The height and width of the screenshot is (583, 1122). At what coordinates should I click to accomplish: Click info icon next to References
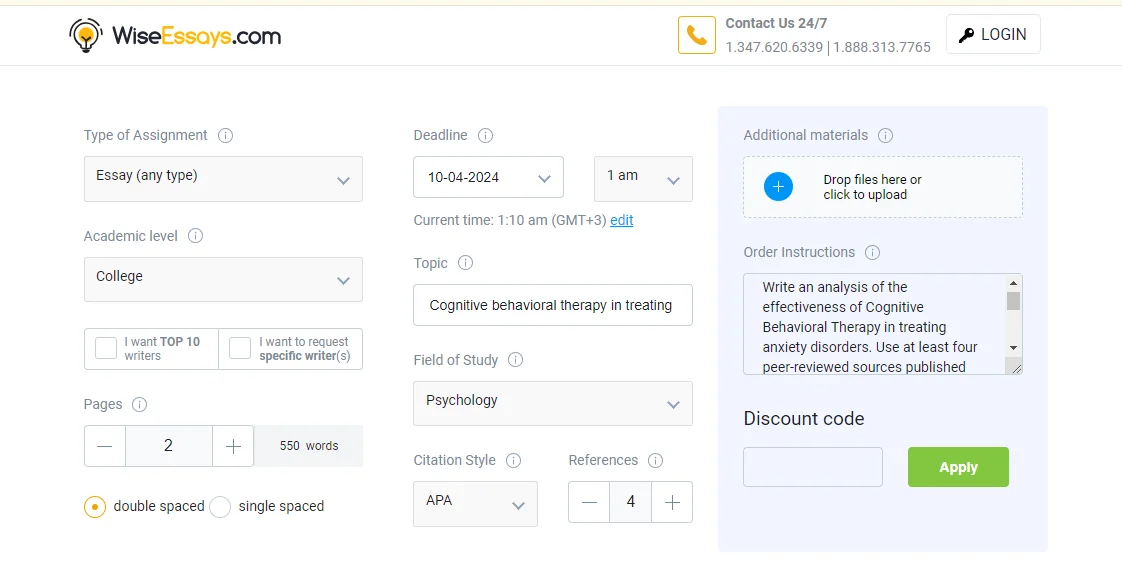(x=655, y=460)
